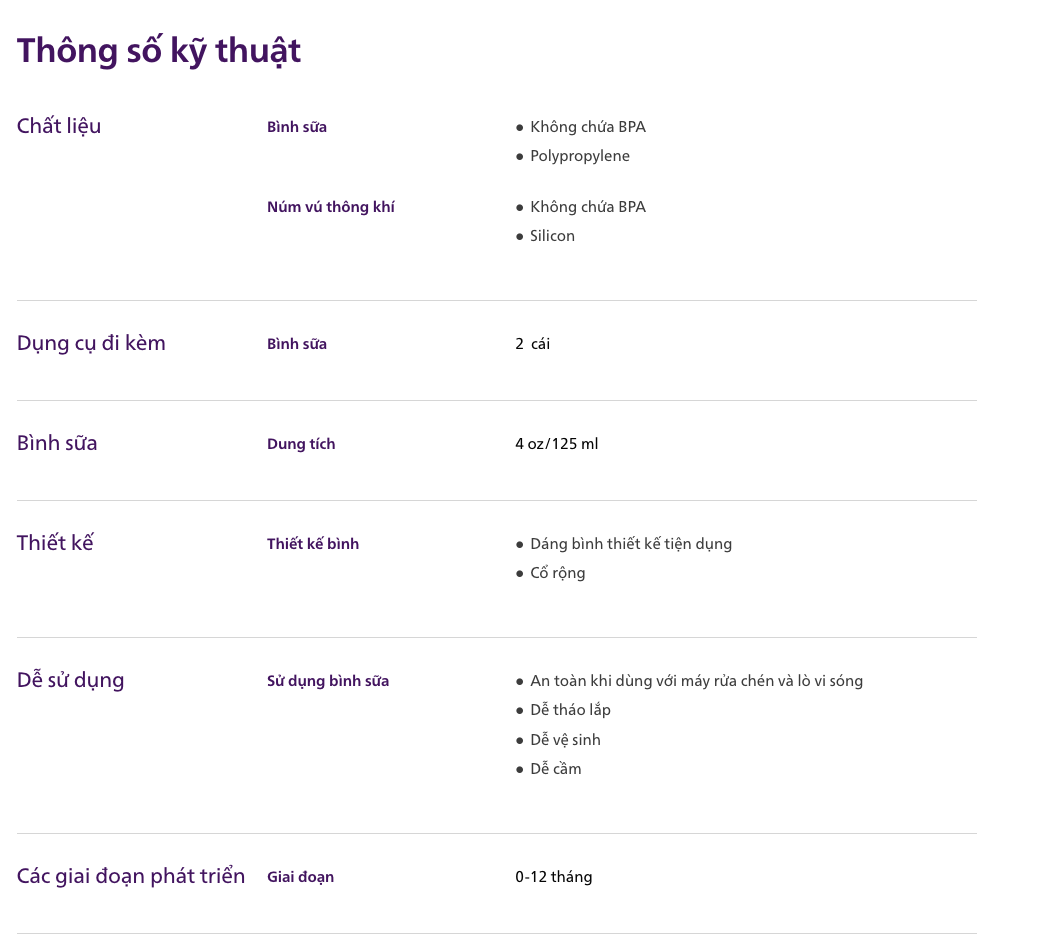Click the 'Dung tích' label
This screenshot has height=936, width=1045.
[301, 444]
